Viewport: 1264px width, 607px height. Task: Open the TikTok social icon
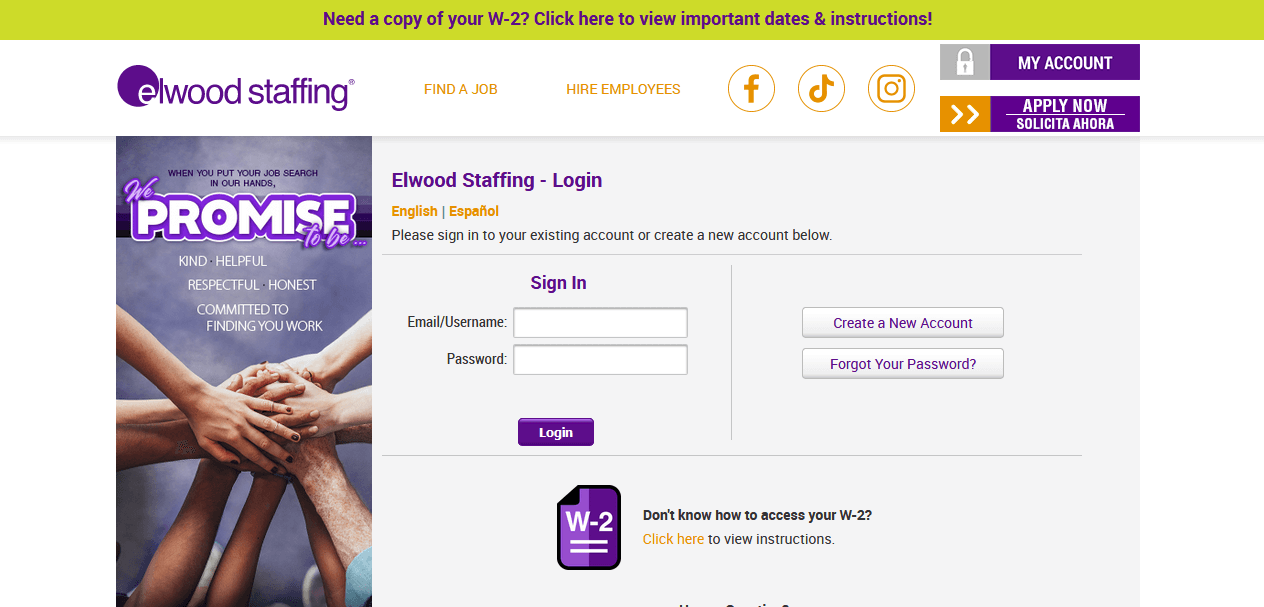[821, 89]
